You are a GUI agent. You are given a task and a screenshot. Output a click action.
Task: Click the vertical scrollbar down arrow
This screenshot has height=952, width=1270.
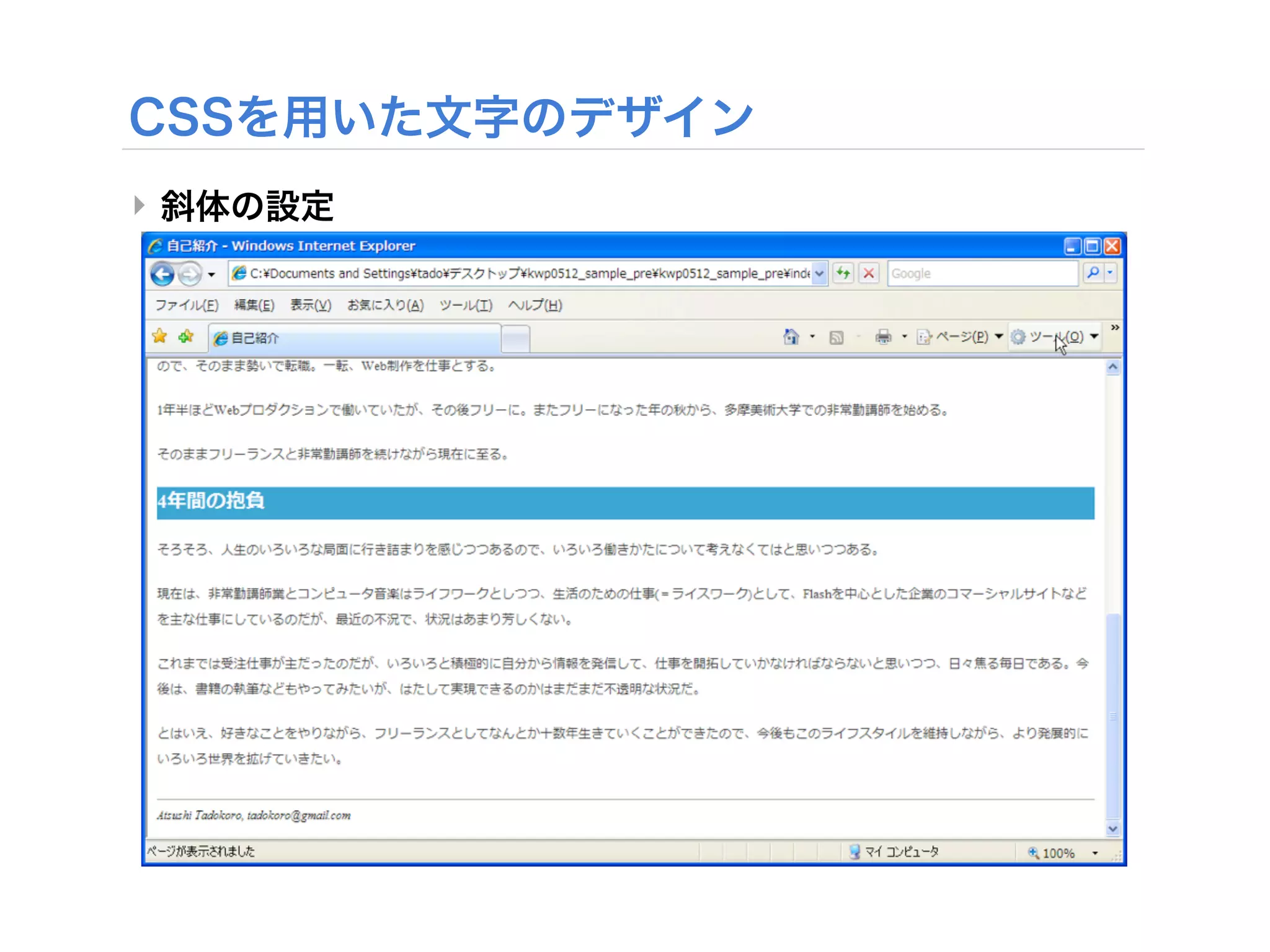pyautogui.click(x=1113, y=829)
